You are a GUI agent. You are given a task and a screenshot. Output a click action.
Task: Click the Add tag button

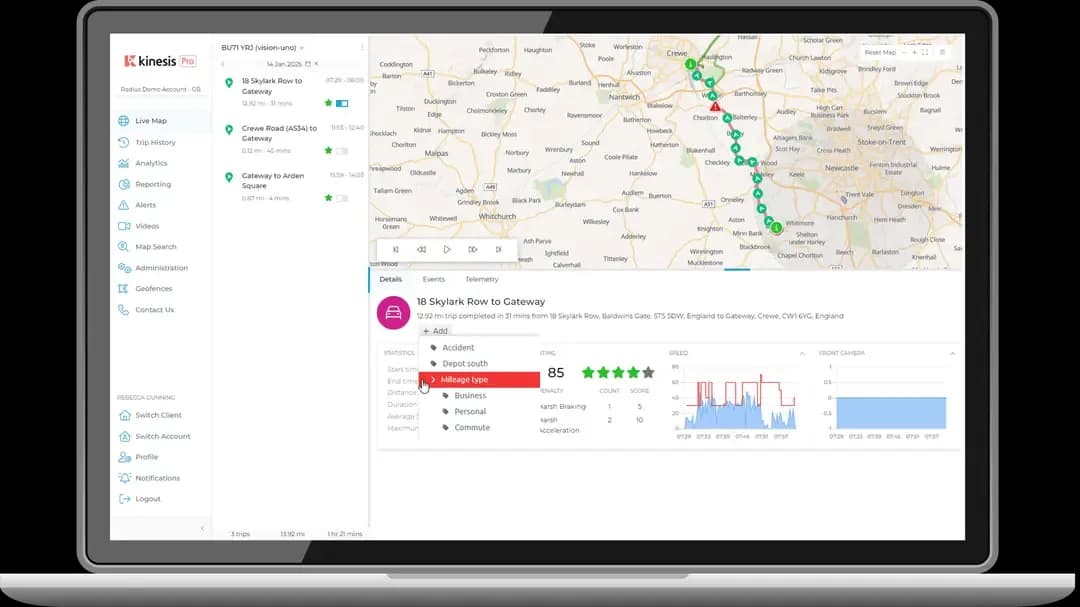coord(435,331)
